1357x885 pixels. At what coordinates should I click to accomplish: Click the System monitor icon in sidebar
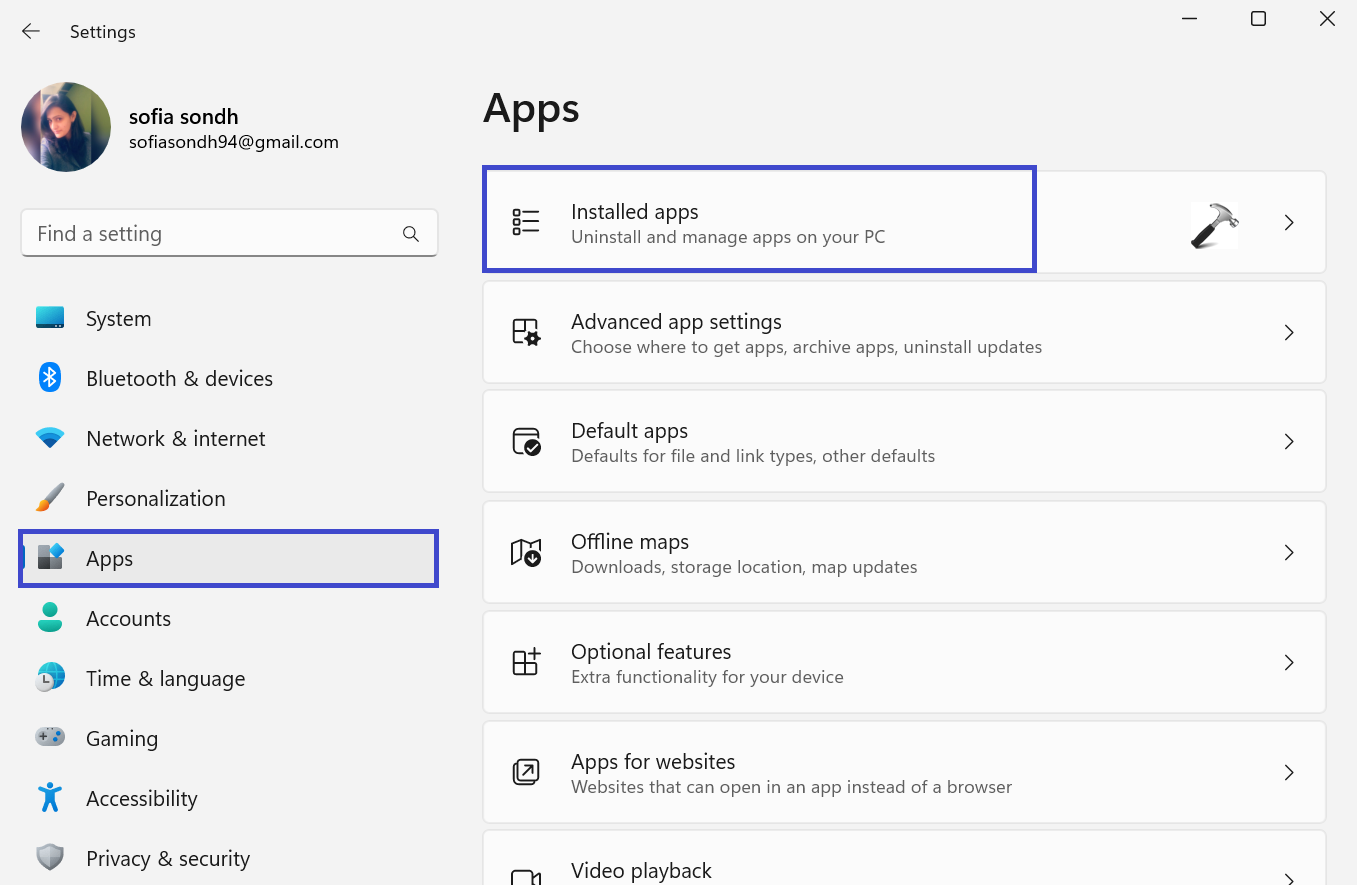pos(50,318)
